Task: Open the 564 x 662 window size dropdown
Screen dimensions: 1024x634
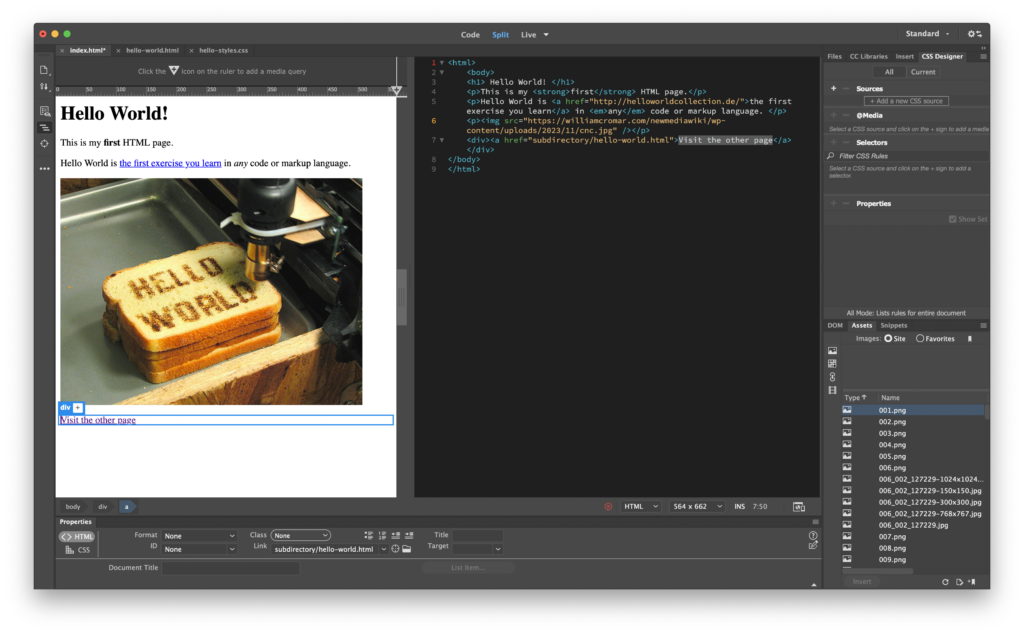Action: click(x=696, y=507)
